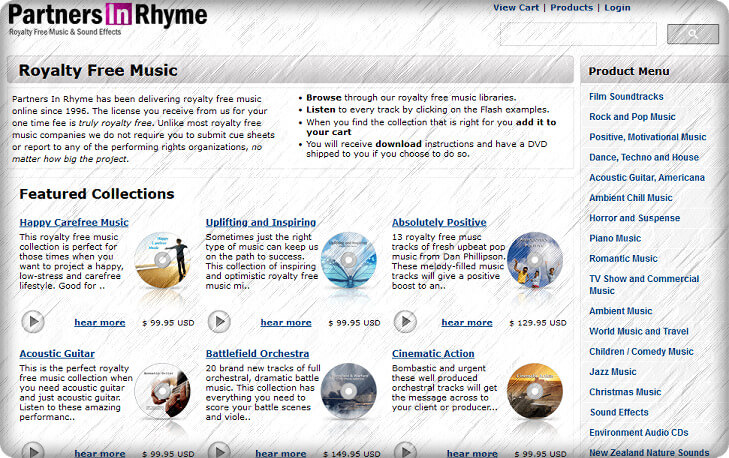
Task: Select Jazz Music in the Product Menu
Action: [612, 372]
